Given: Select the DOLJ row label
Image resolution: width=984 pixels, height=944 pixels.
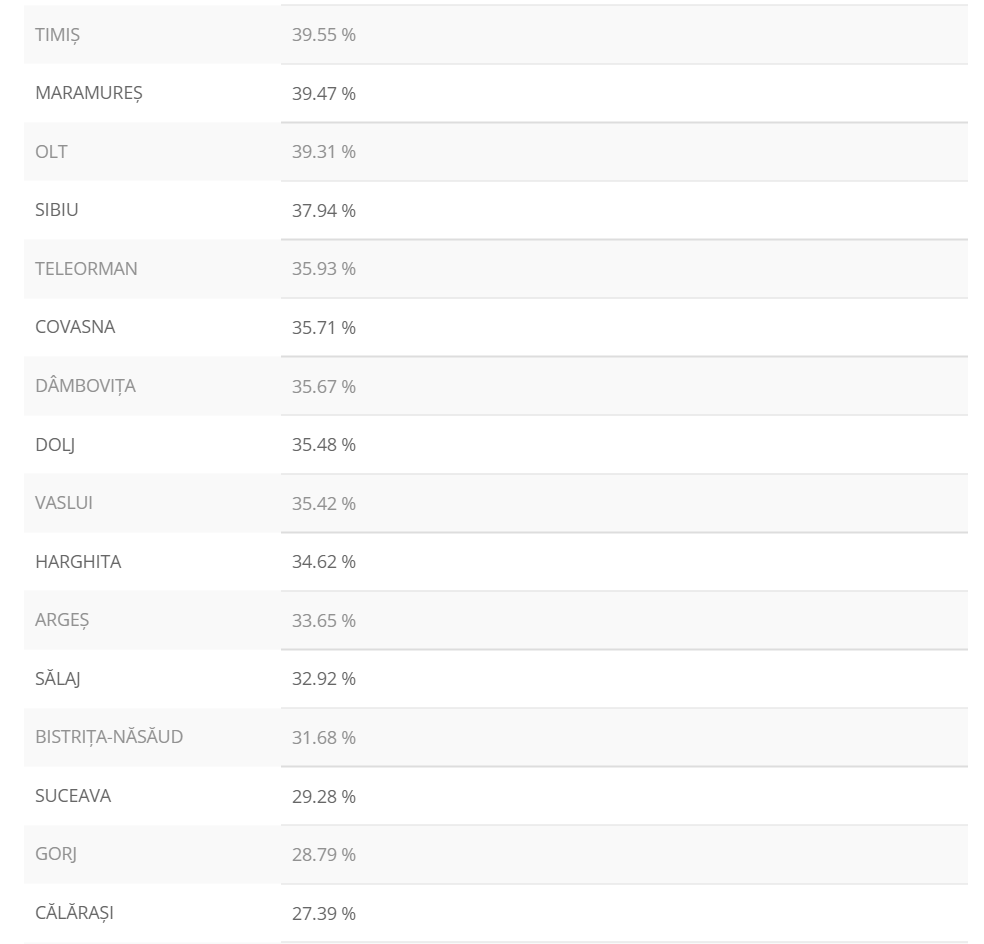Looking at the screenshot, I should tap(55, 445).
